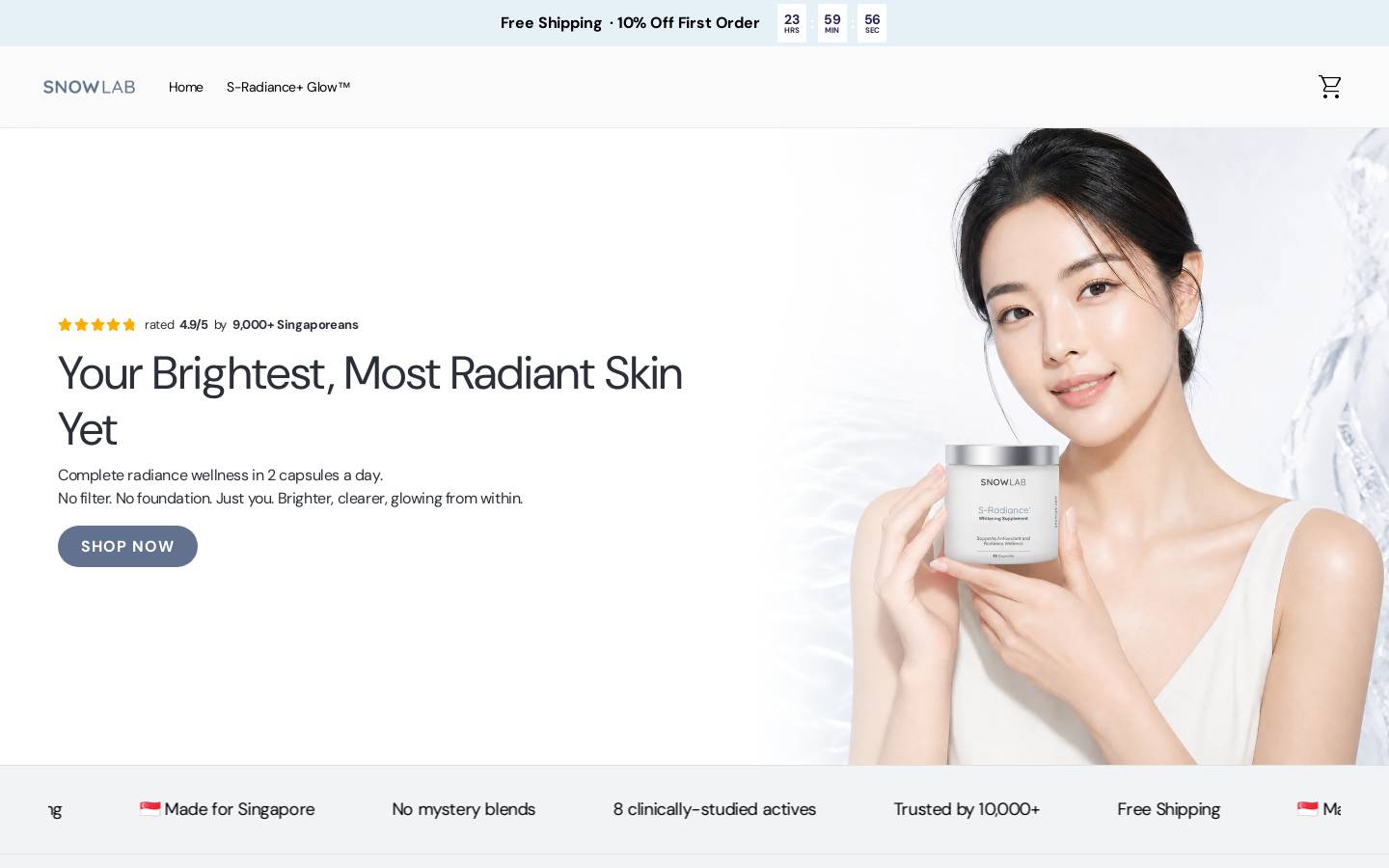Click '8 clinically-studied actives' ticker item

715,809
